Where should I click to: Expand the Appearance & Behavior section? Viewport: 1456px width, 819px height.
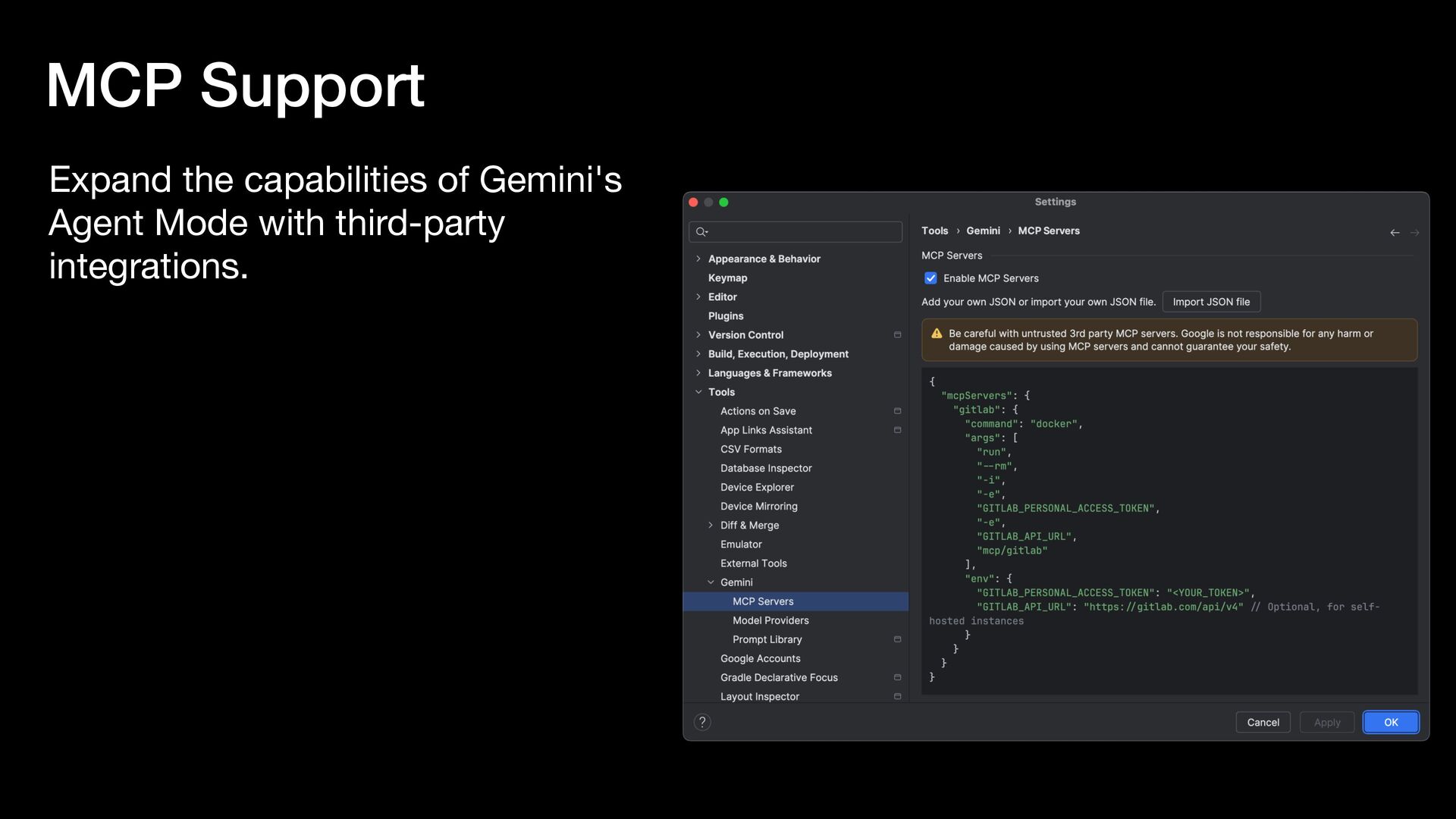coord(698,259)
